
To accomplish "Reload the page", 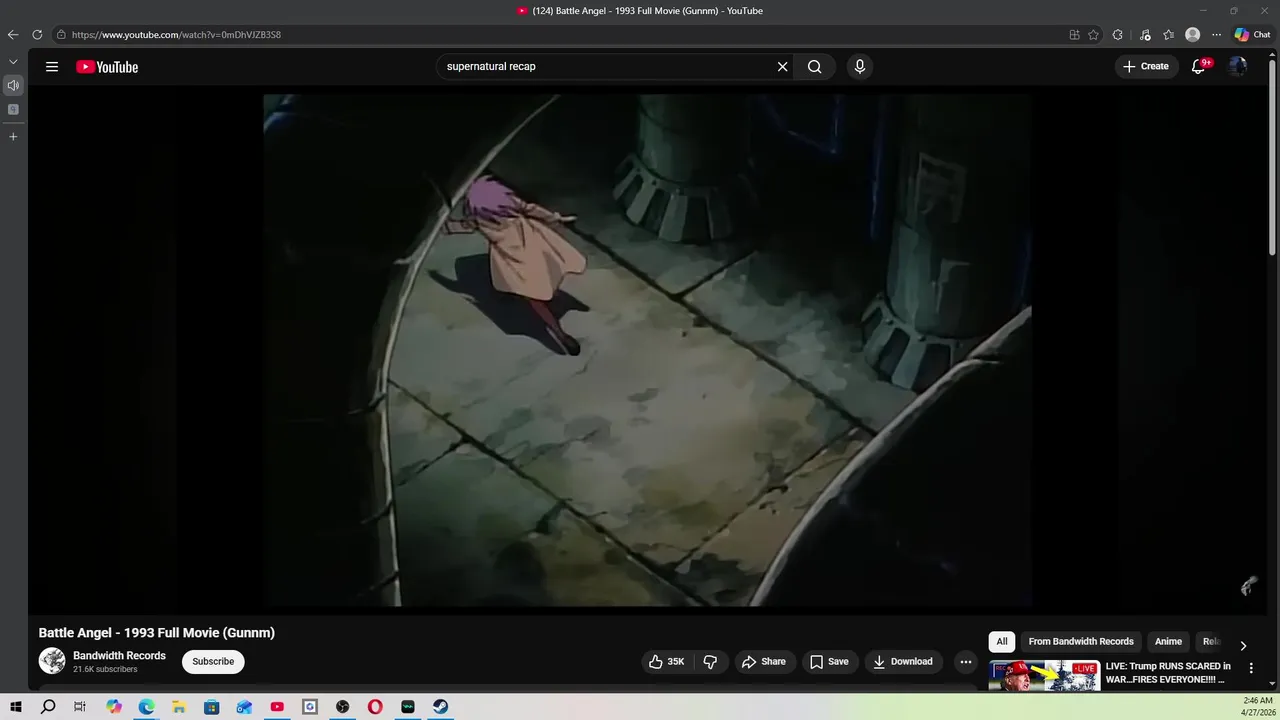I will click(37, 35).
